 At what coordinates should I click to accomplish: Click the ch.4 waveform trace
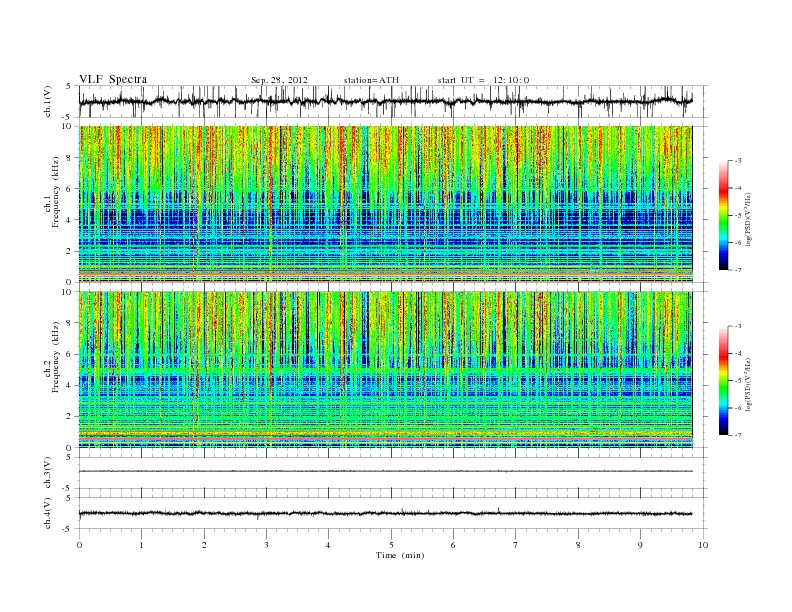point(386,514)
